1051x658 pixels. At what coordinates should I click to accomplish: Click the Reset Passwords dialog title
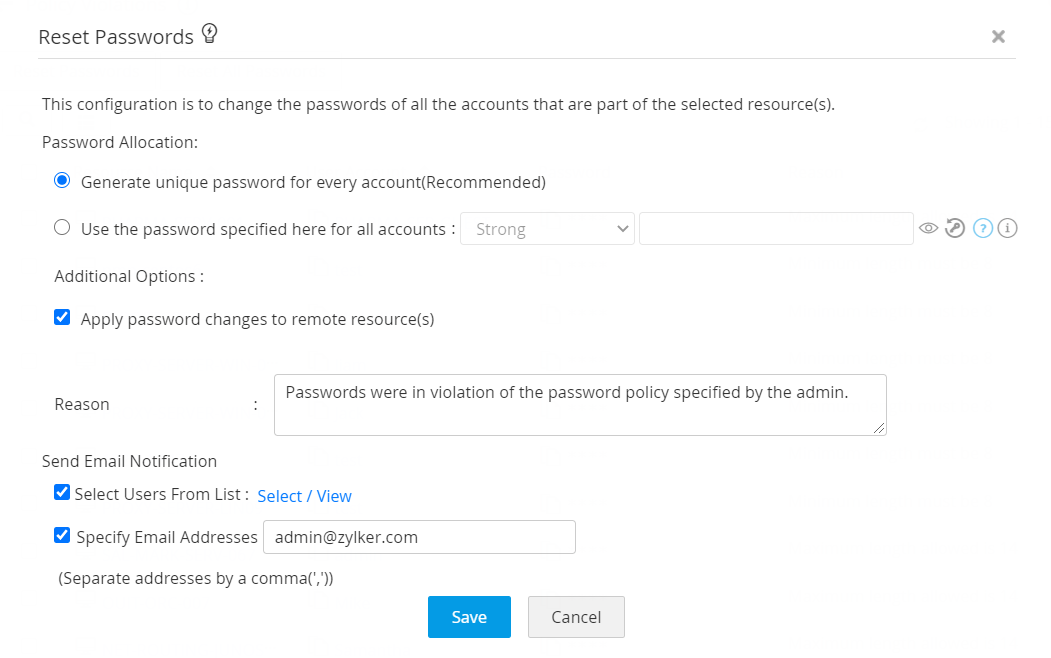[116, 37]
